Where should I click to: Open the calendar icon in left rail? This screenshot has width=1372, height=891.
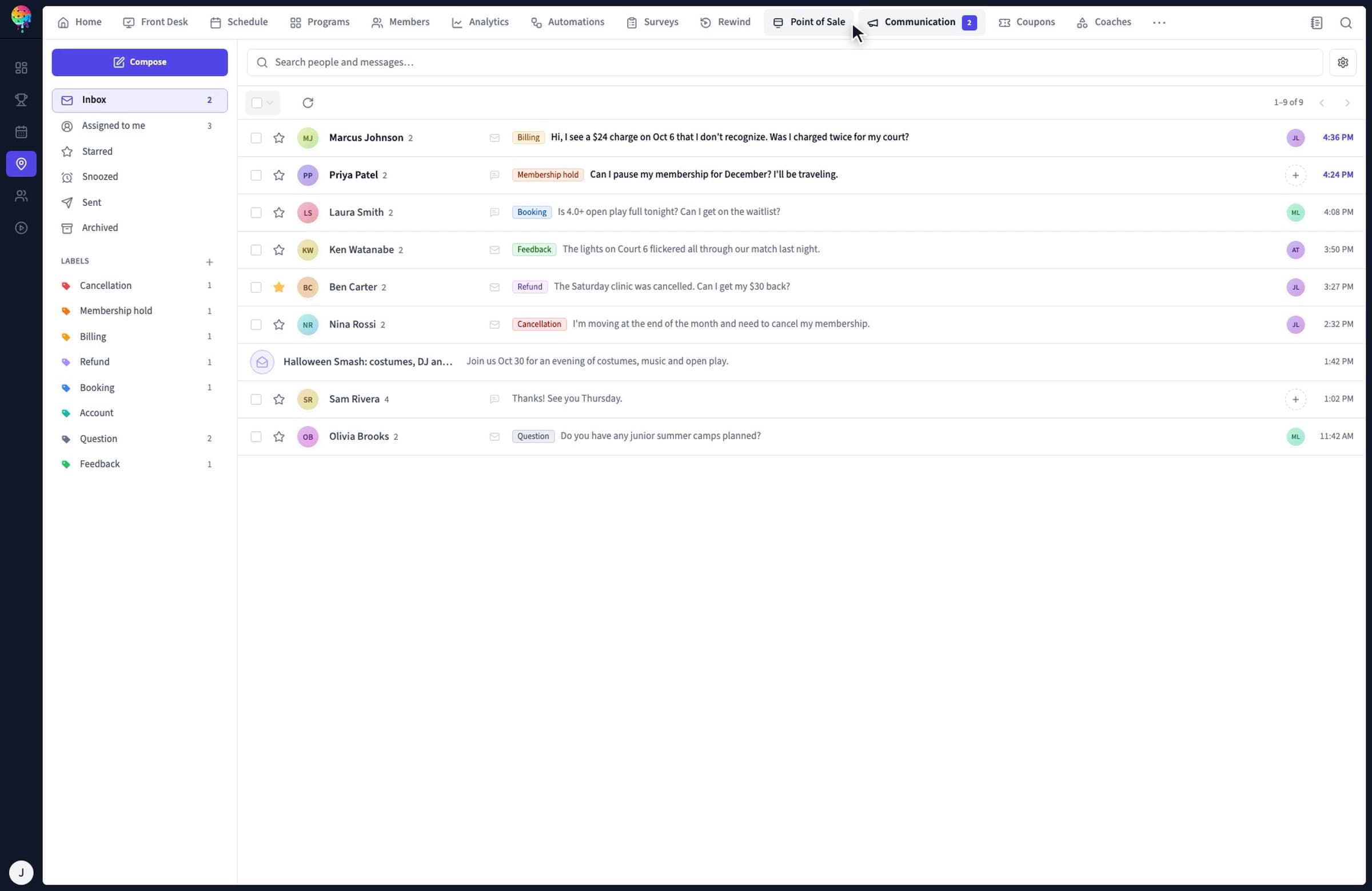(x=21, y=132)
